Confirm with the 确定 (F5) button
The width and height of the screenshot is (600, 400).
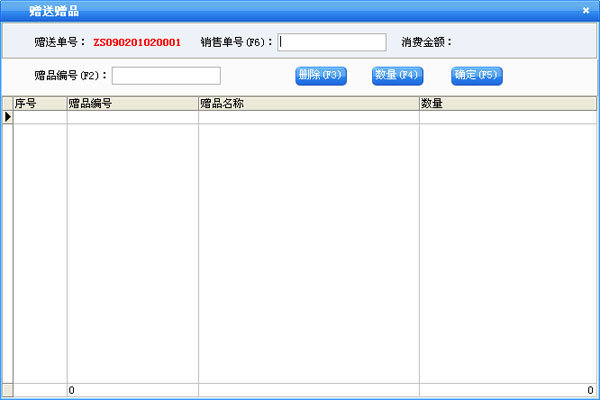click(476, 75)
